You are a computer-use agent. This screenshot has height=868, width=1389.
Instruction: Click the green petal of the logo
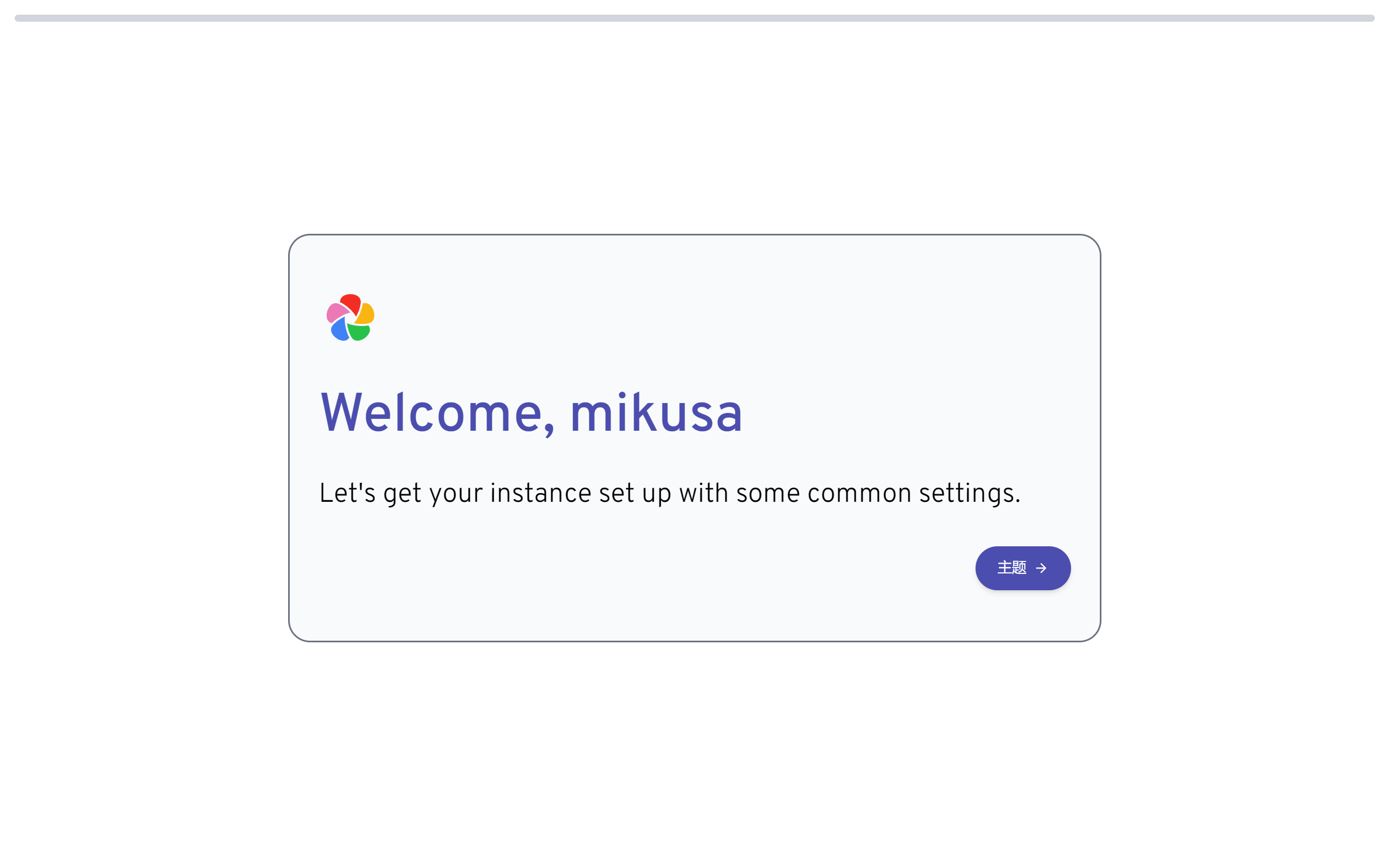359,333
